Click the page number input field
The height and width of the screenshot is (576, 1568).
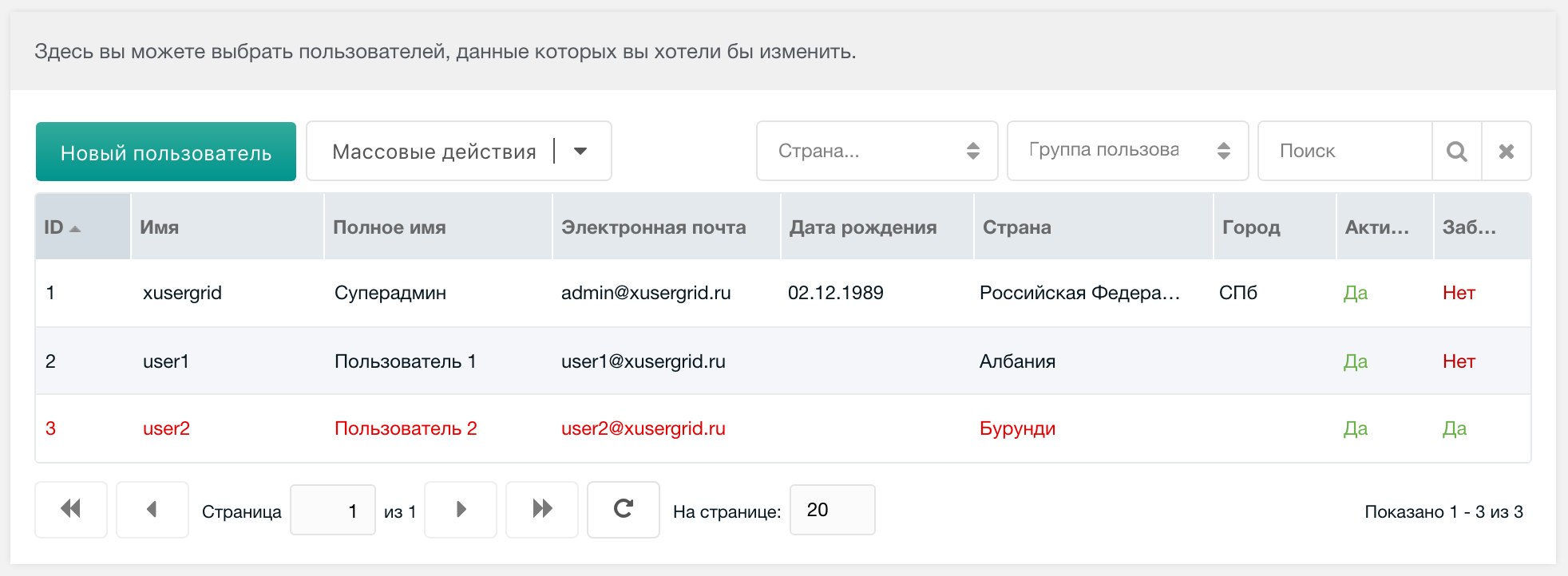pyautogui.click(x=333, y=511)
